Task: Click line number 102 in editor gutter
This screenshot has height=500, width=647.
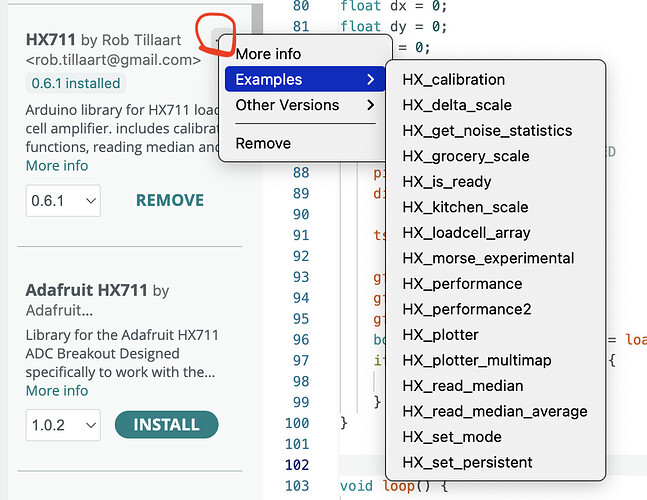Action: tap(297, 465)
